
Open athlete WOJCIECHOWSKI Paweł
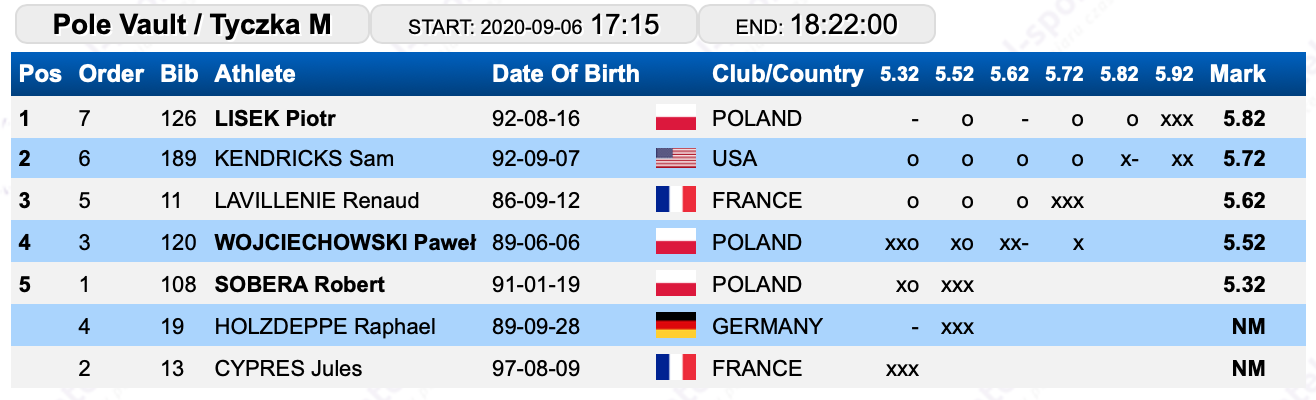(345, 243)
